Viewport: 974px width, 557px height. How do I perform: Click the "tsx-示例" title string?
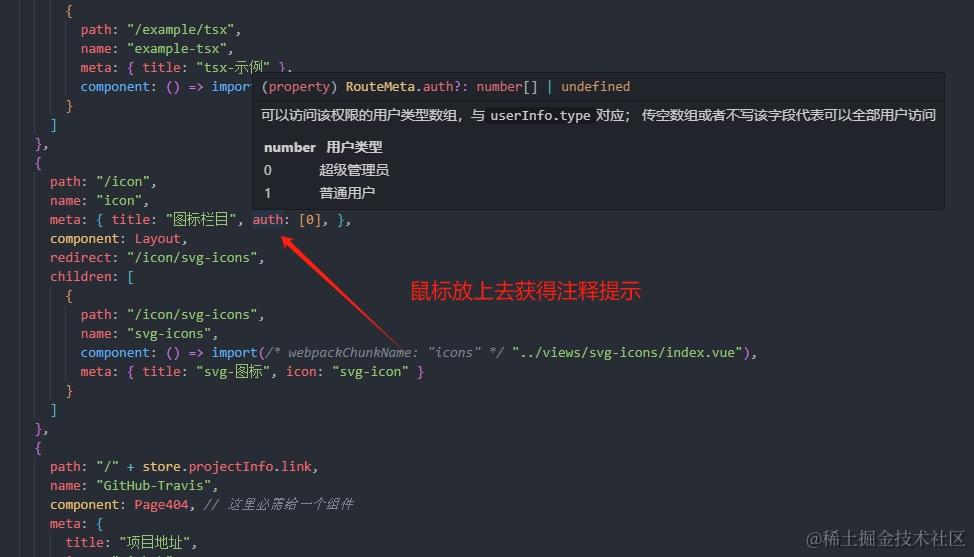coord(233,67)
